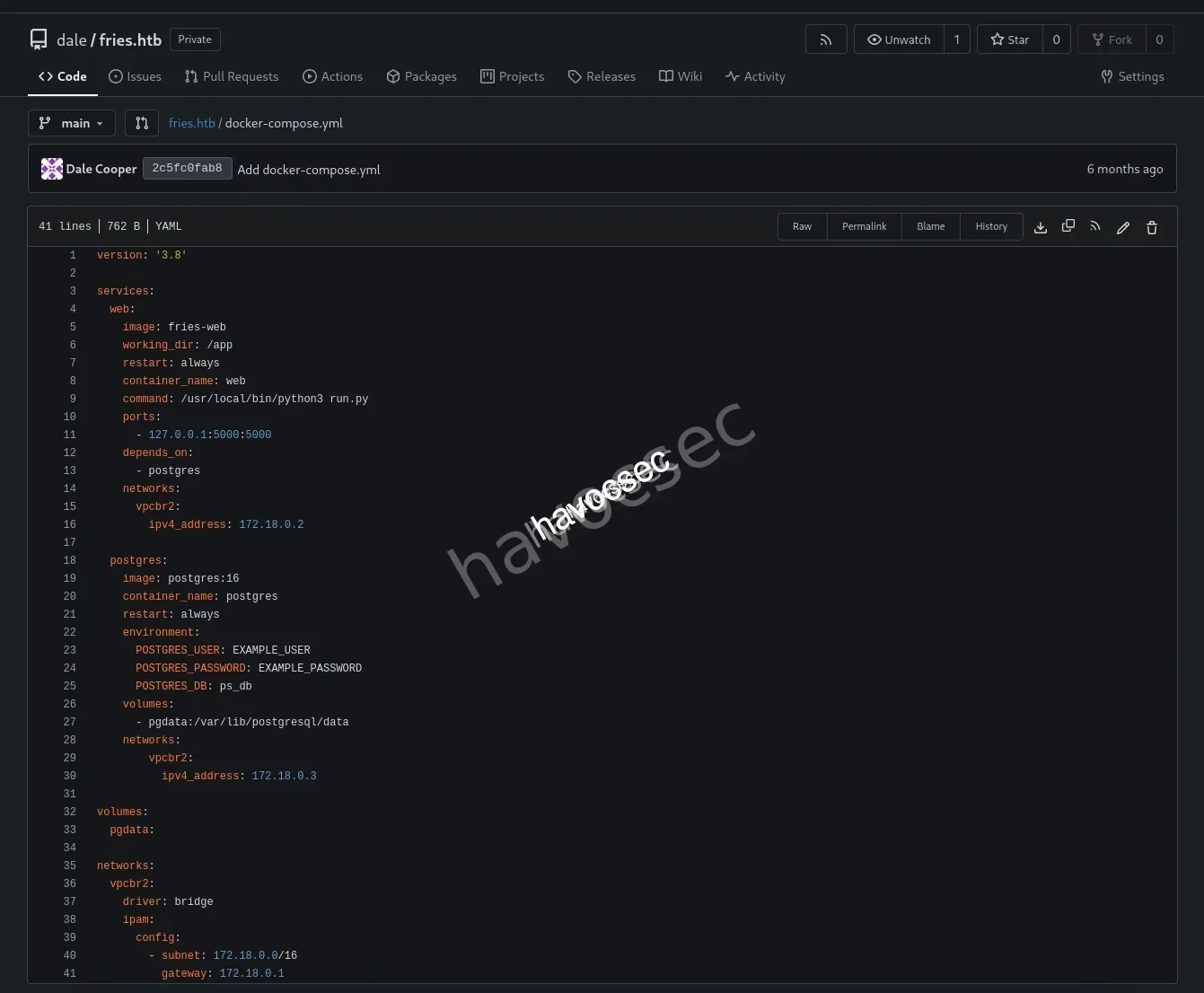Screen dimensions: 1204x993
Task: Click Dale Cooper's avatar
Action: pyautogui.click(x=51, y=168)
